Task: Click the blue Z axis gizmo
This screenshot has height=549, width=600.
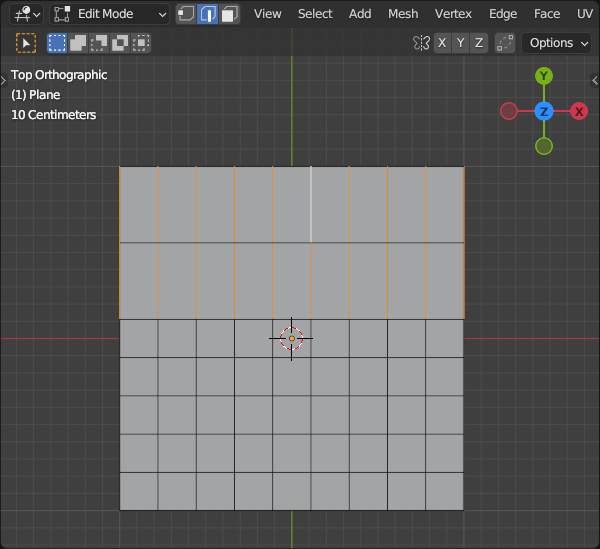Action: (544, 111)
